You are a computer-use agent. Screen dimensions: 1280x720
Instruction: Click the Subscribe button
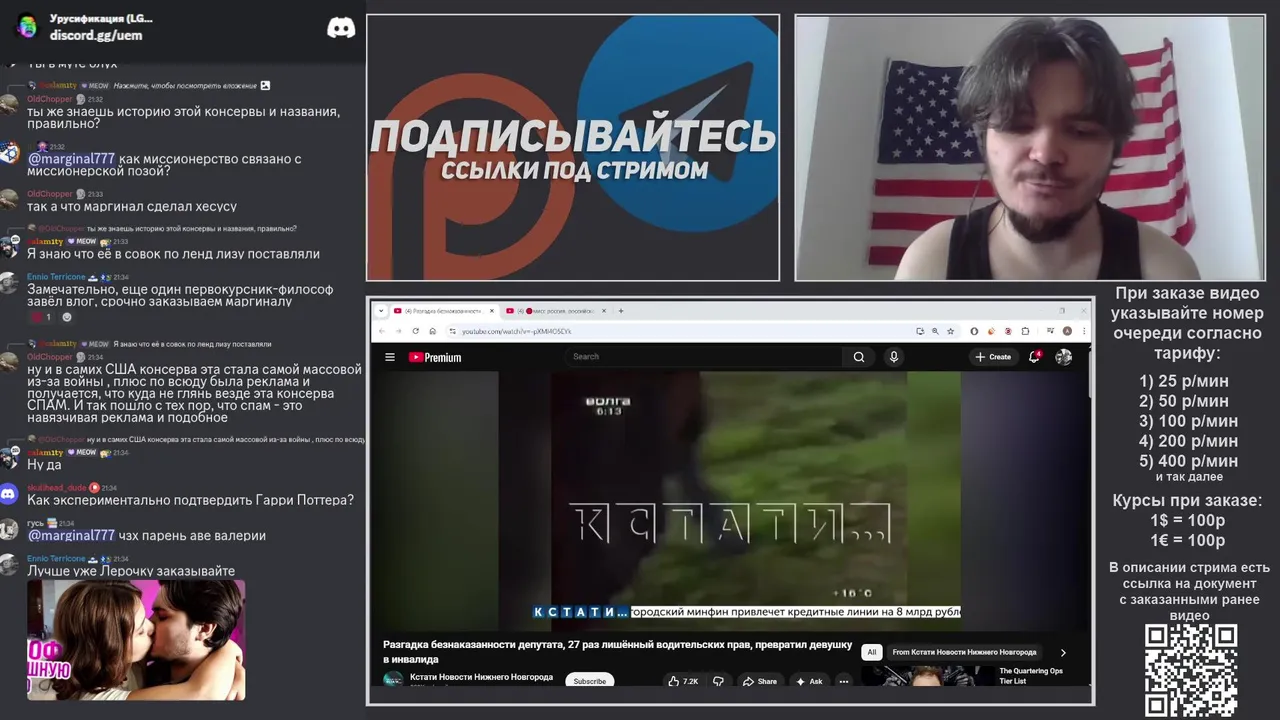pos(589,681)
